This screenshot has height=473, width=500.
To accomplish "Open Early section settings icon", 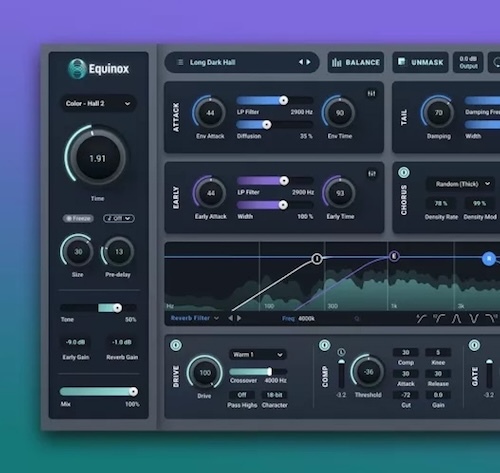I will [372, 174].
